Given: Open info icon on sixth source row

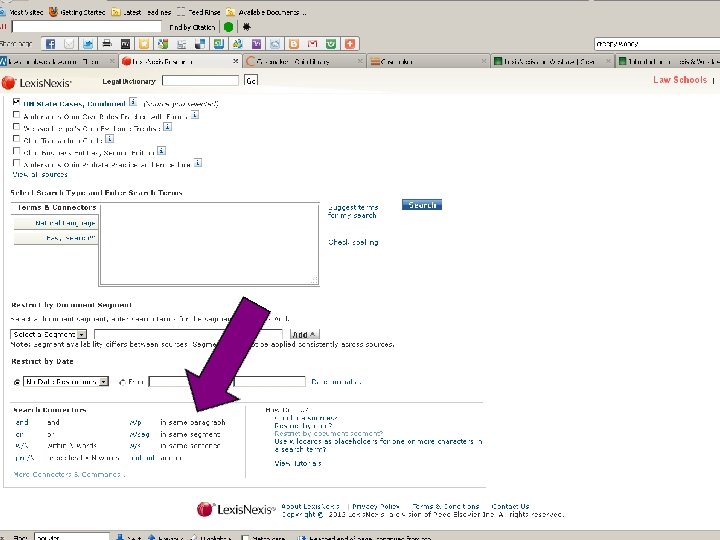Looking at the screenshot, I should [198, 163].
